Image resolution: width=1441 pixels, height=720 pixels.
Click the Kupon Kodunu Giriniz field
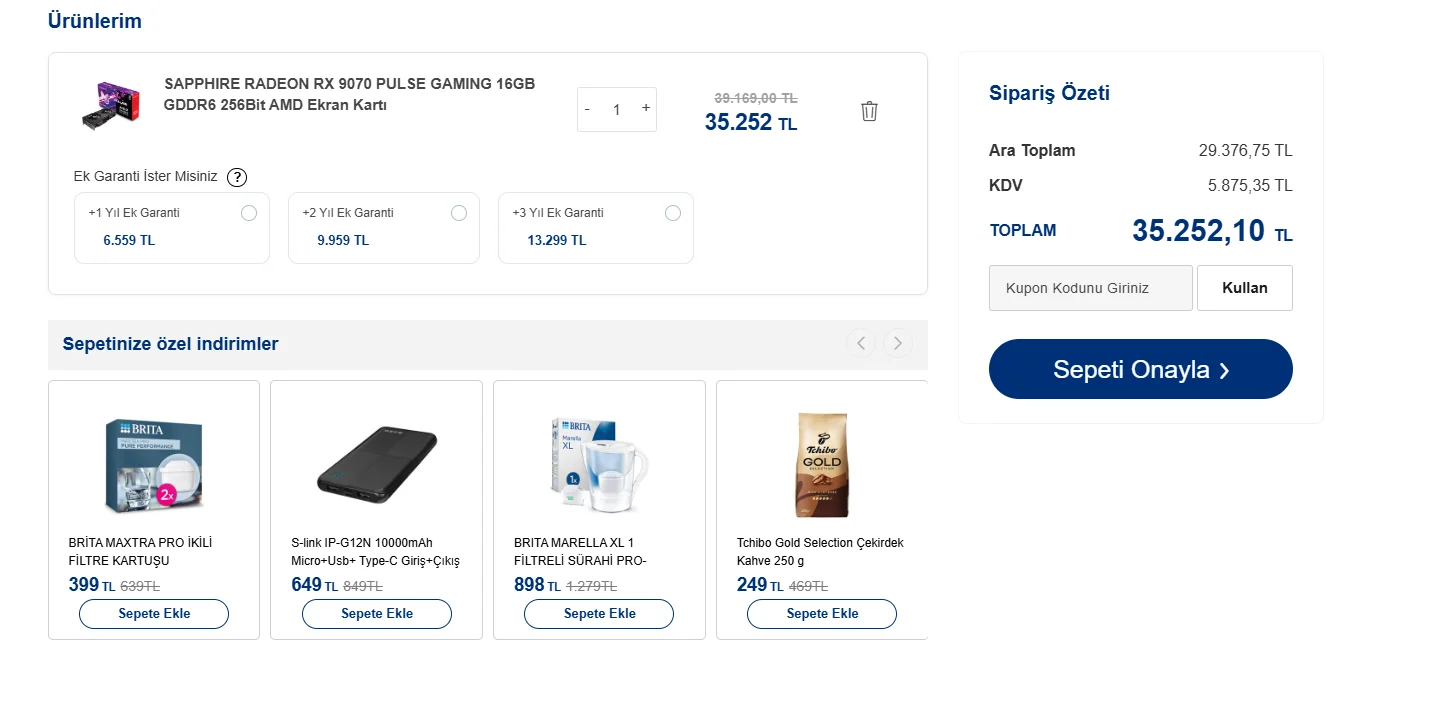pyautogui.click(x=1091, y=288)
